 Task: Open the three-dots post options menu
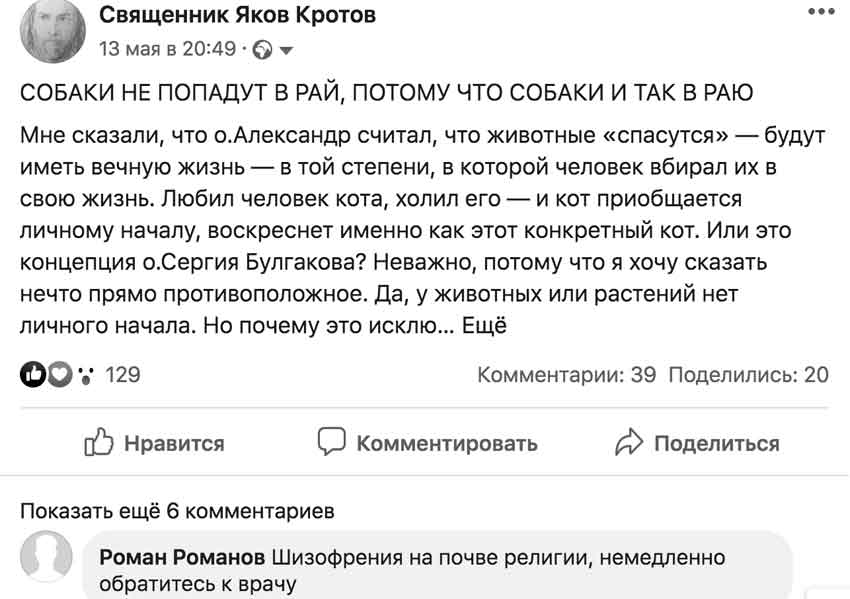click(x=821, y=11)
